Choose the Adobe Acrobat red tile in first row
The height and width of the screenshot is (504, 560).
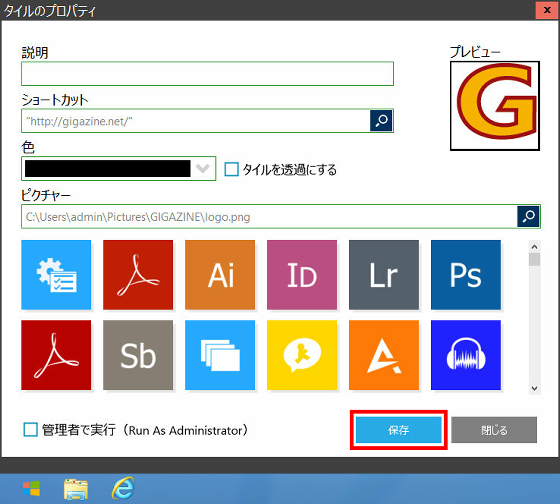point(138,275)
